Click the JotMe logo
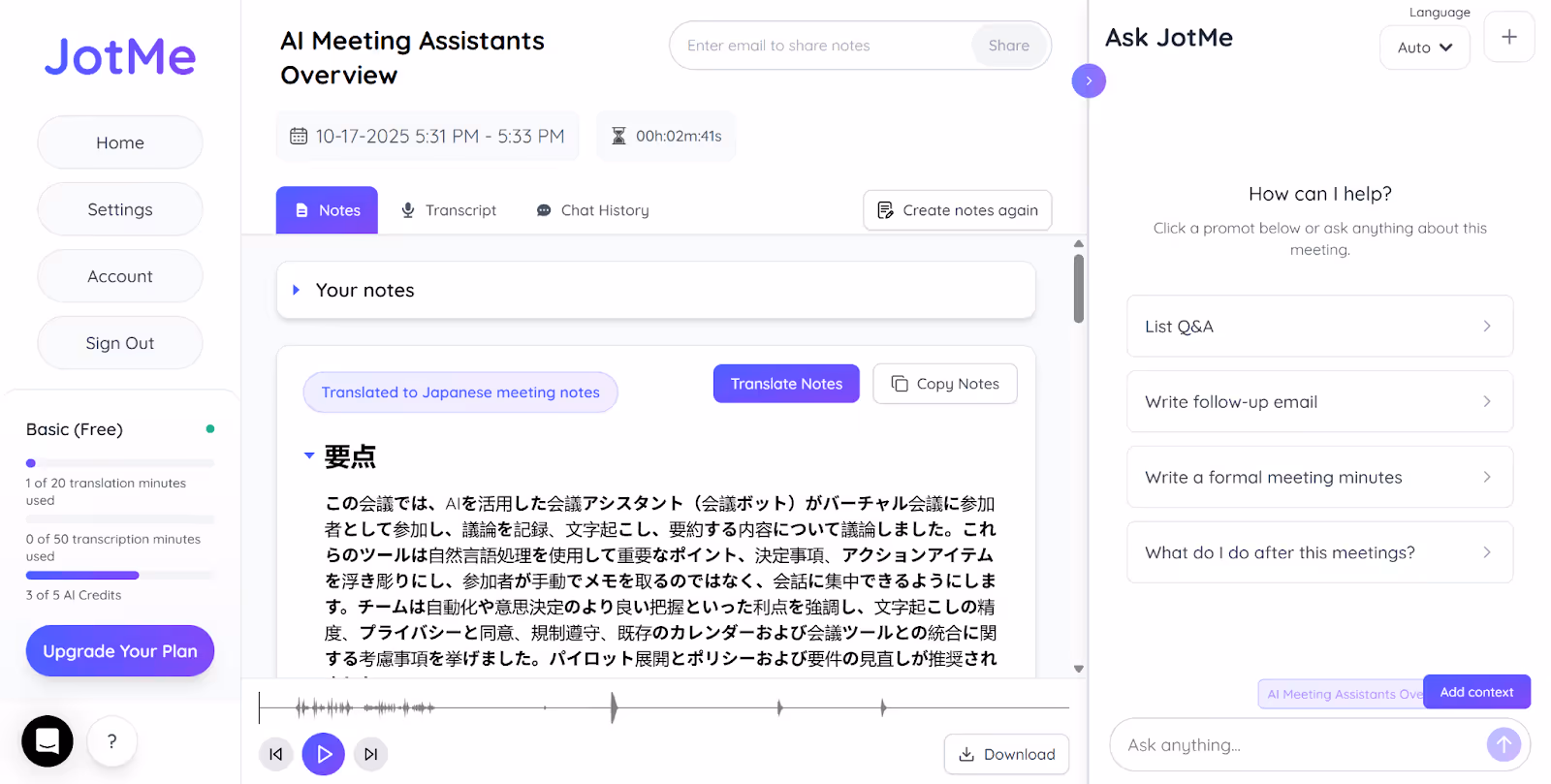The width and height of the screenshot is (1551, 784). 120,56
